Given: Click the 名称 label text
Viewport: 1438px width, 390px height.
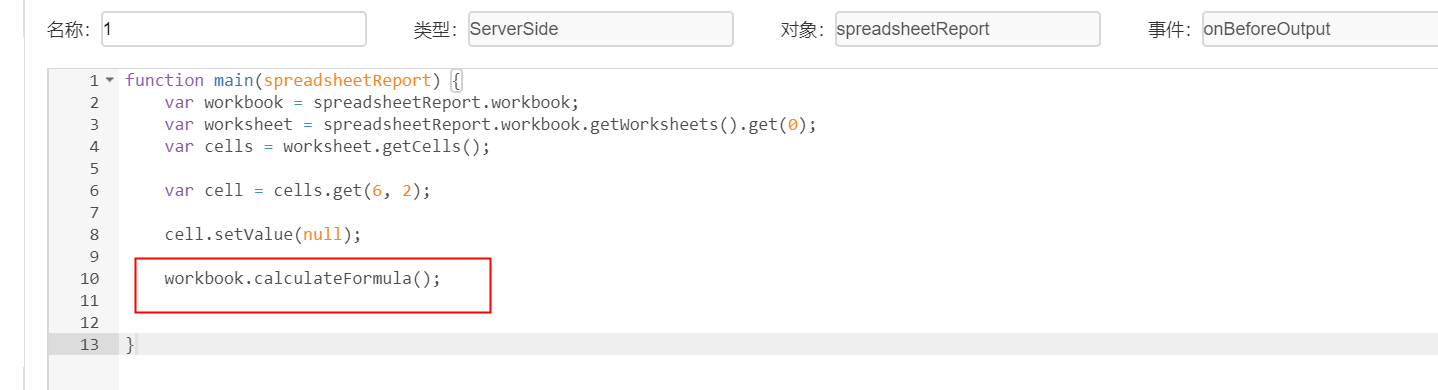Looking at the screenshot, I should [x=68, y=30].
